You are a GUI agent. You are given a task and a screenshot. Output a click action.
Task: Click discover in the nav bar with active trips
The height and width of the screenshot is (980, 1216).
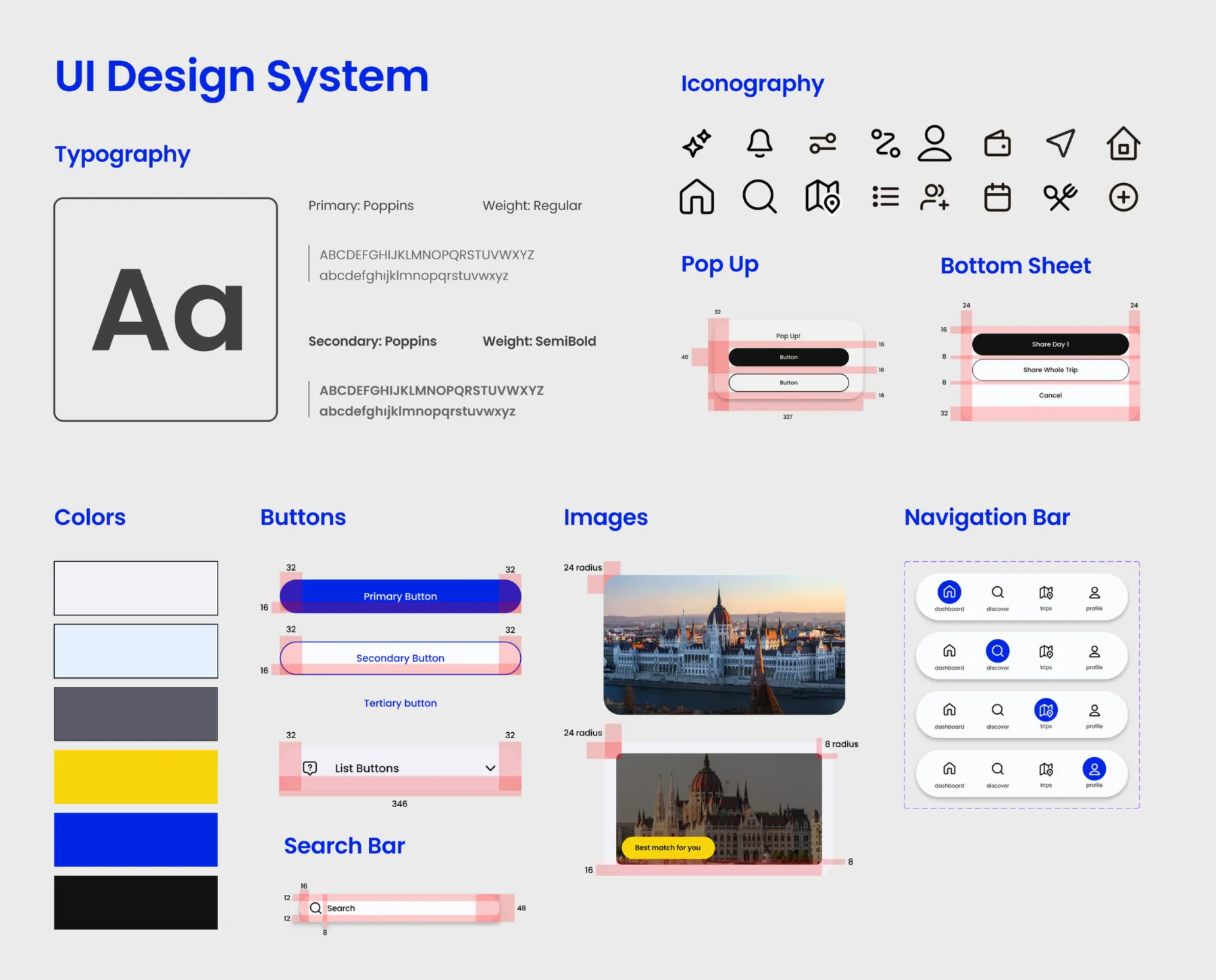point(997,715)
